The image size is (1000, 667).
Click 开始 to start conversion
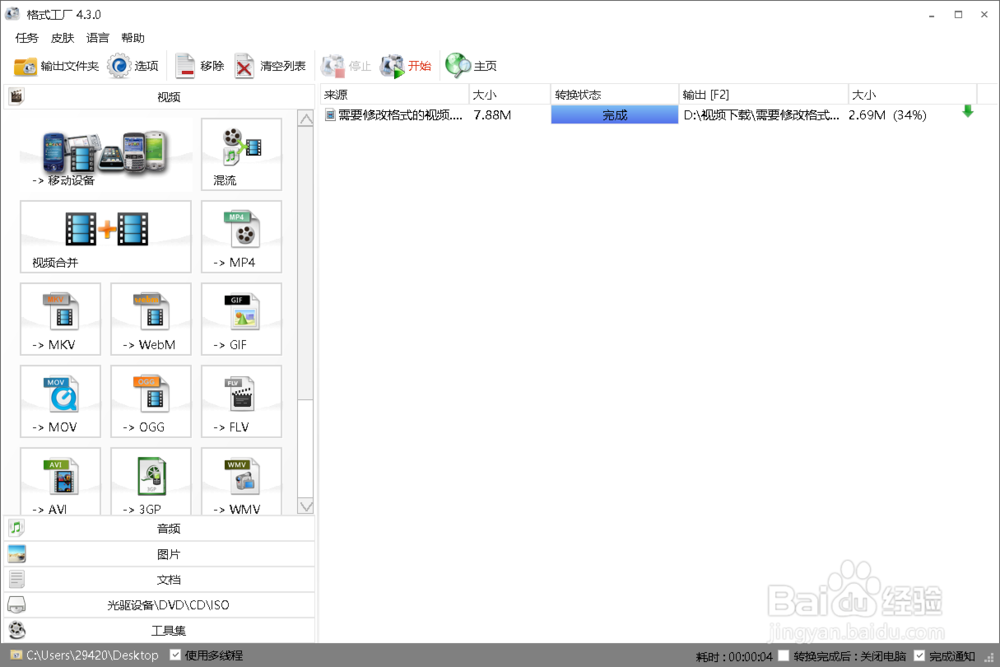pos(406,66)
